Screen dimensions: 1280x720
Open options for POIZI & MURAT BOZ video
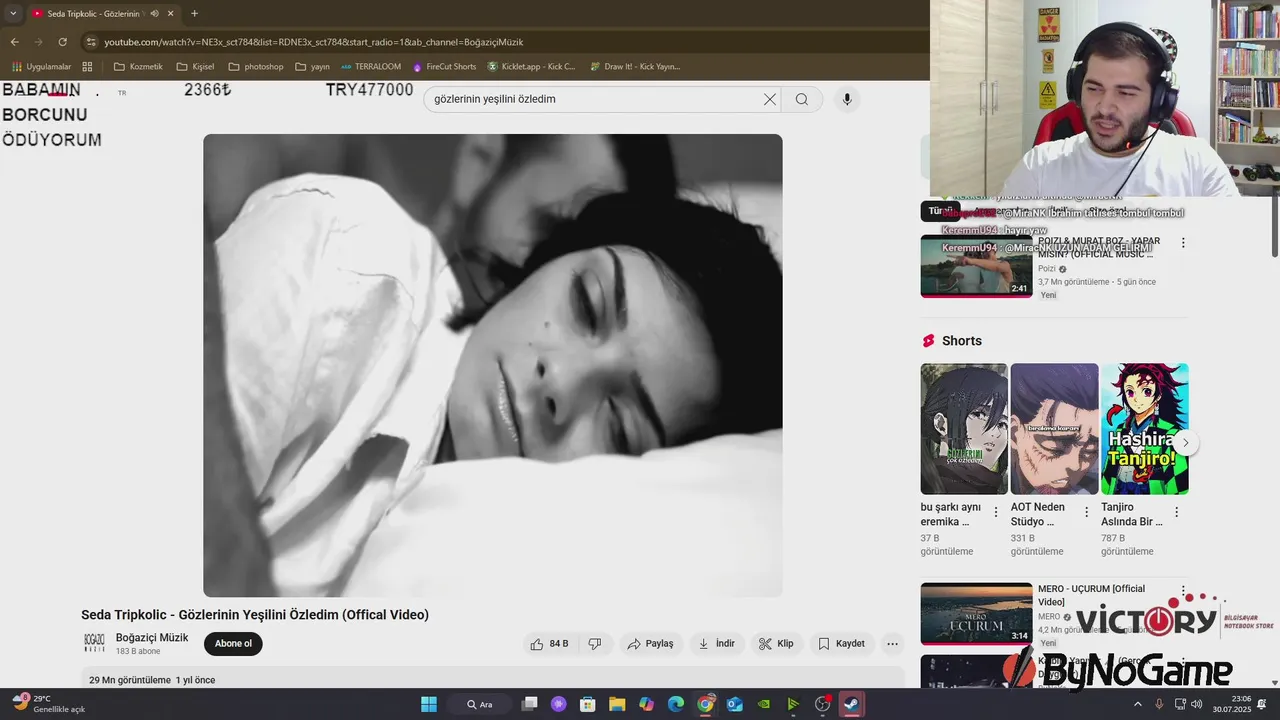[1183, 243]
